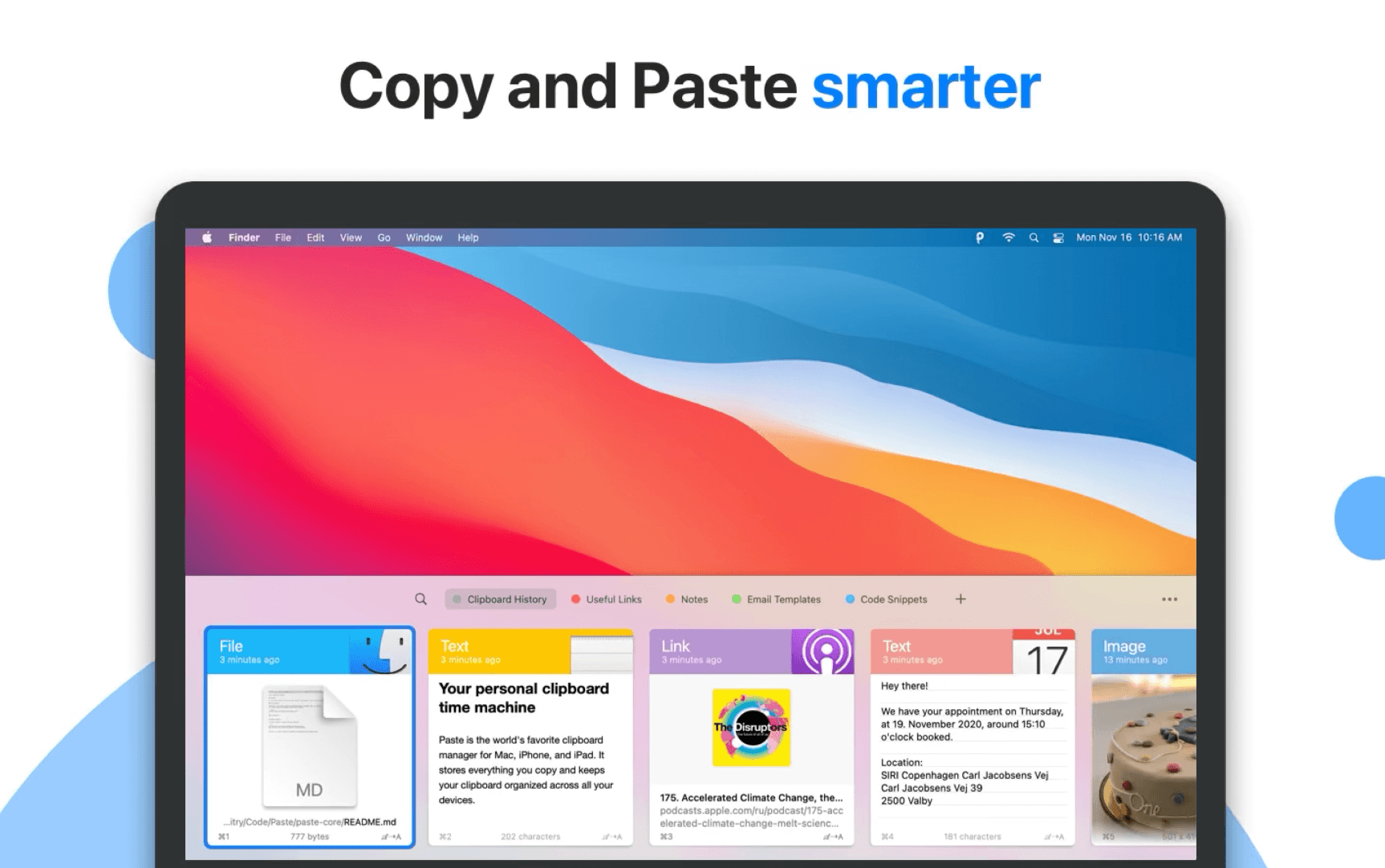Open the Go menu
The height and width of the screenshot is (868, 1385).
tap(384, 237)
